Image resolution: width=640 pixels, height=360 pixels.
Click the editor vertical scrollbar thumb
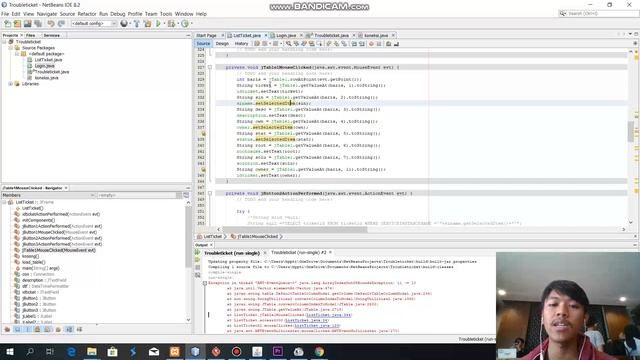pos(631,131)
